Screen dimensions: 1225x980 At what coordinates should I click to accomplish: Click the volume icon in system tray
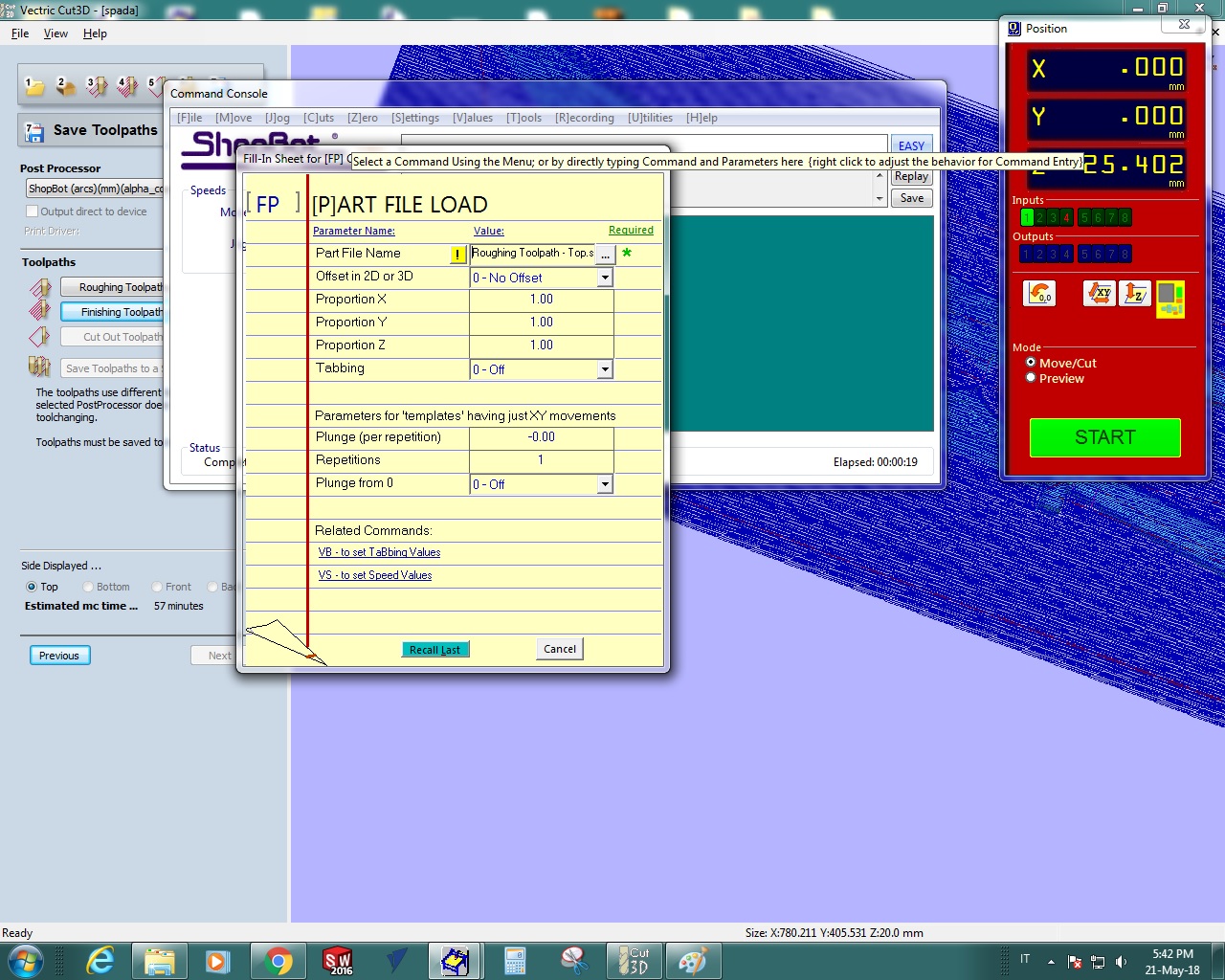(x=1121, y=962)
